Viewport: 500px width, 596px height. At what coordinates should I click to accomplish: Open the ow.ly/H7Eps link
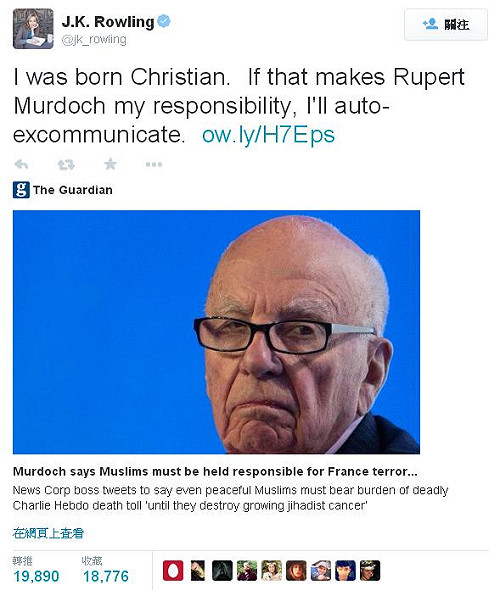point(268,134)
